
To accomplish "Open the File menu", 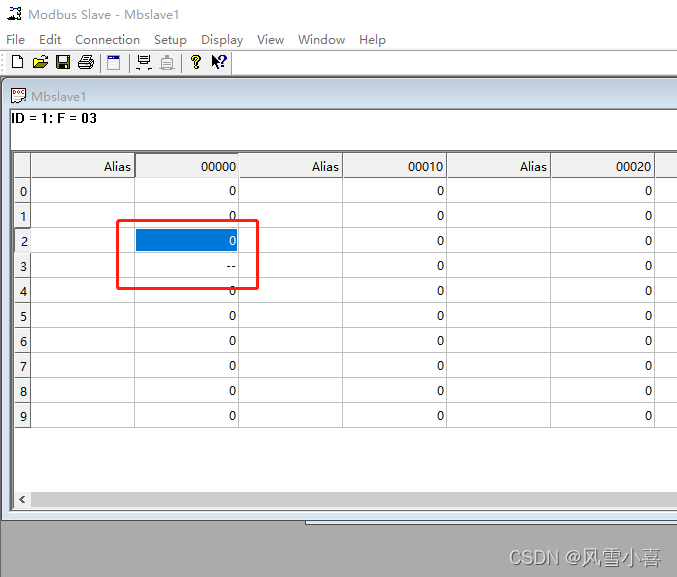I will 15,40.
